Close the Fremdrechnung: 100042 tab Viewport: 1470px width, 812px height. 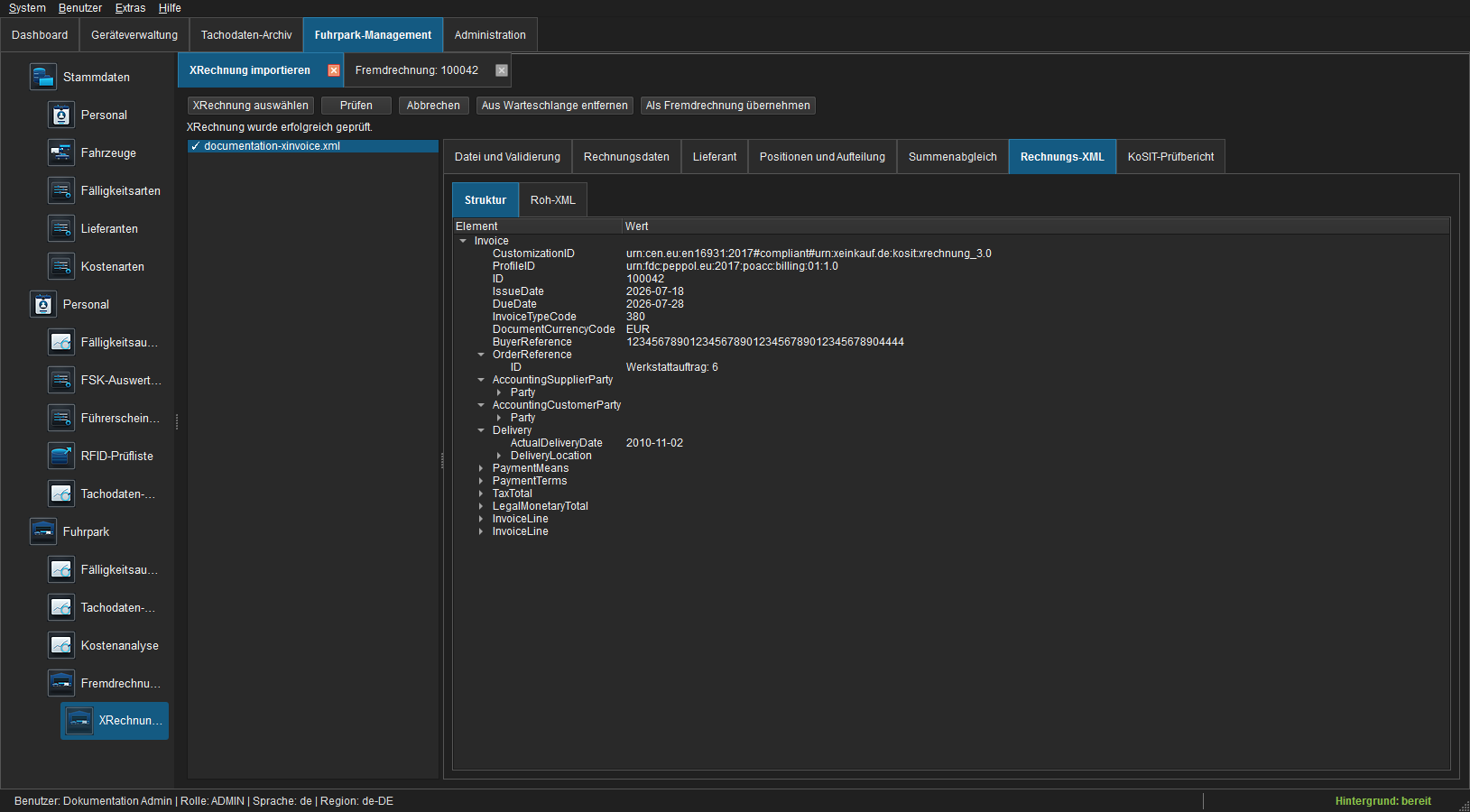point(502,70)
